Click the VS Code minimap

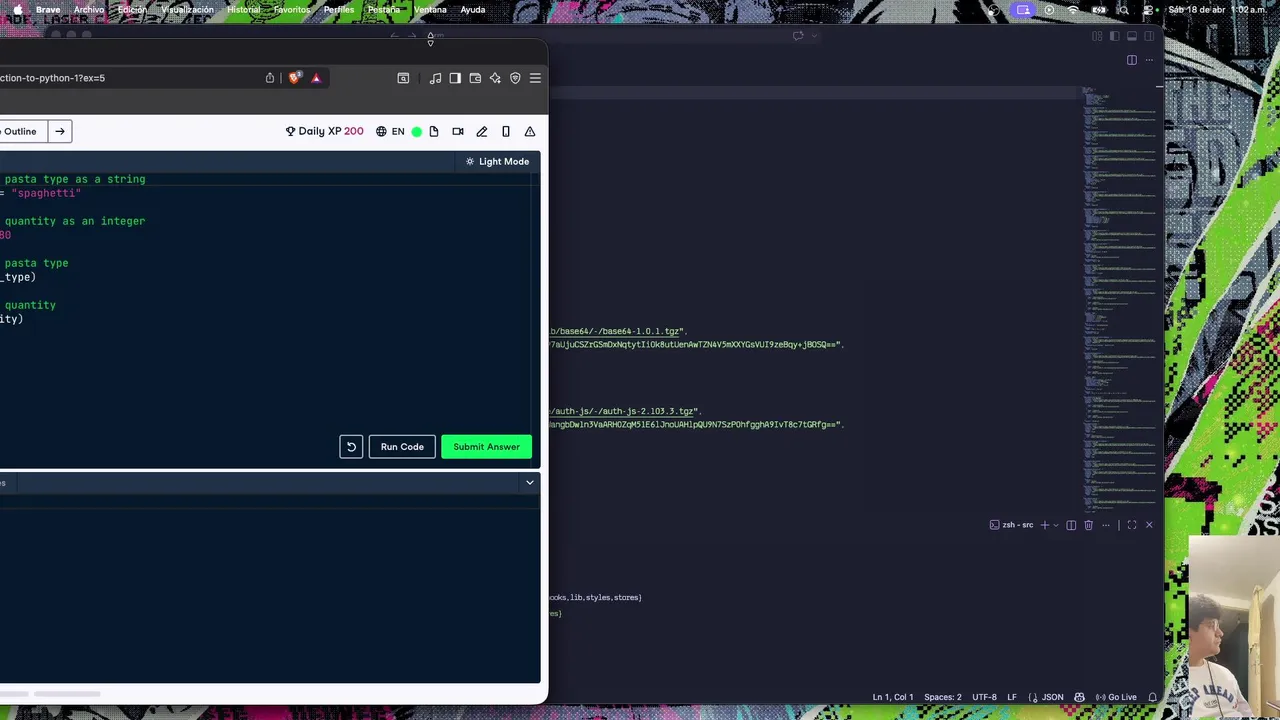coord(1120,300)
